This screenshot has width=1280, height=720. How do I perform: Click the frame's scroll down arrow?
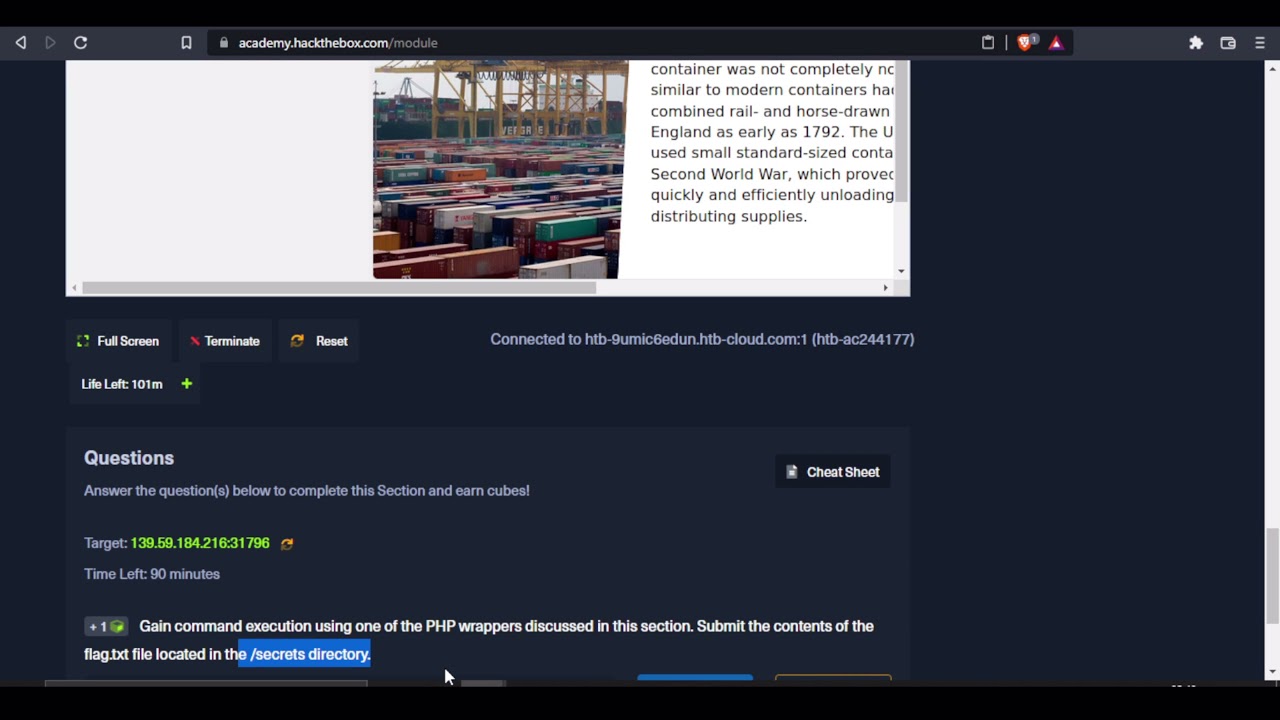pos(901,271)
